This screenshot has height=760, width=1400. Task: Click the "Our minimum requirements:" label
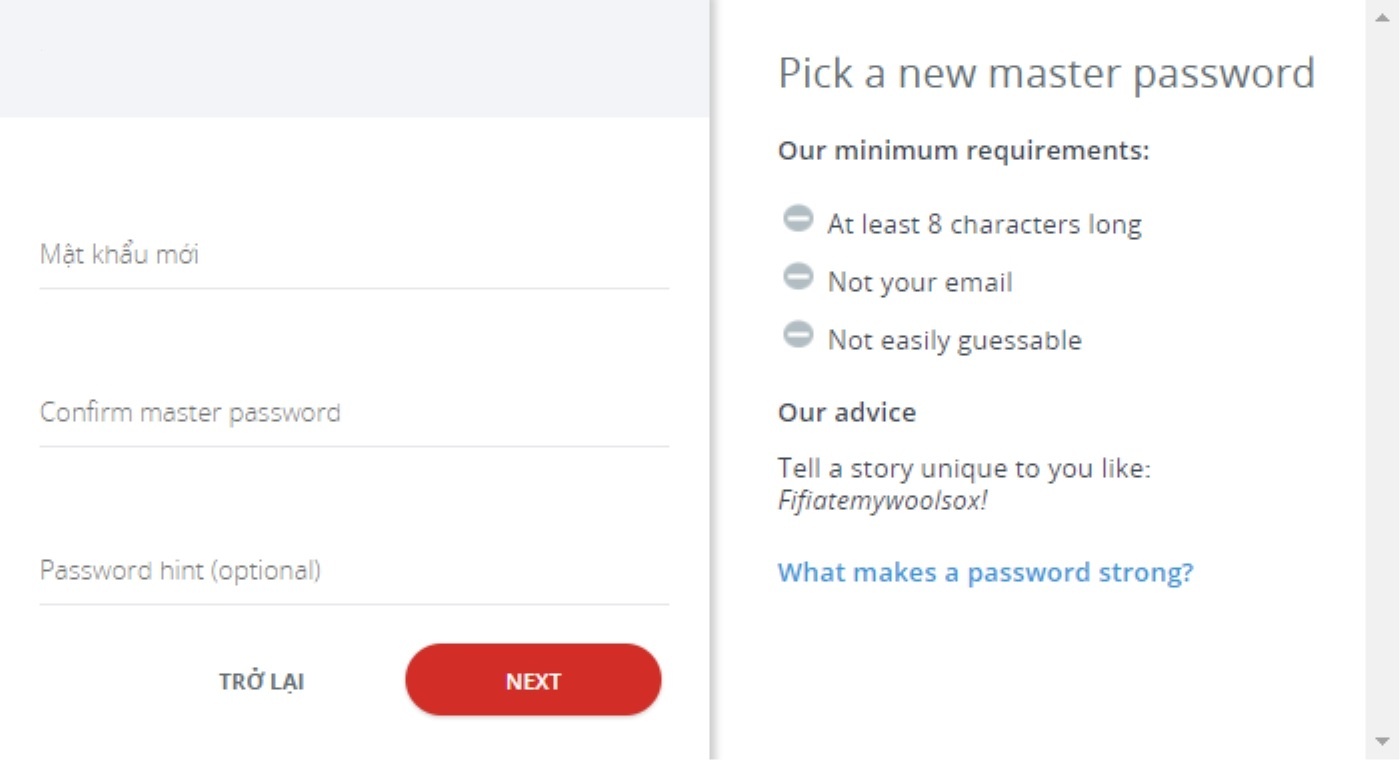tap(964, 151)
